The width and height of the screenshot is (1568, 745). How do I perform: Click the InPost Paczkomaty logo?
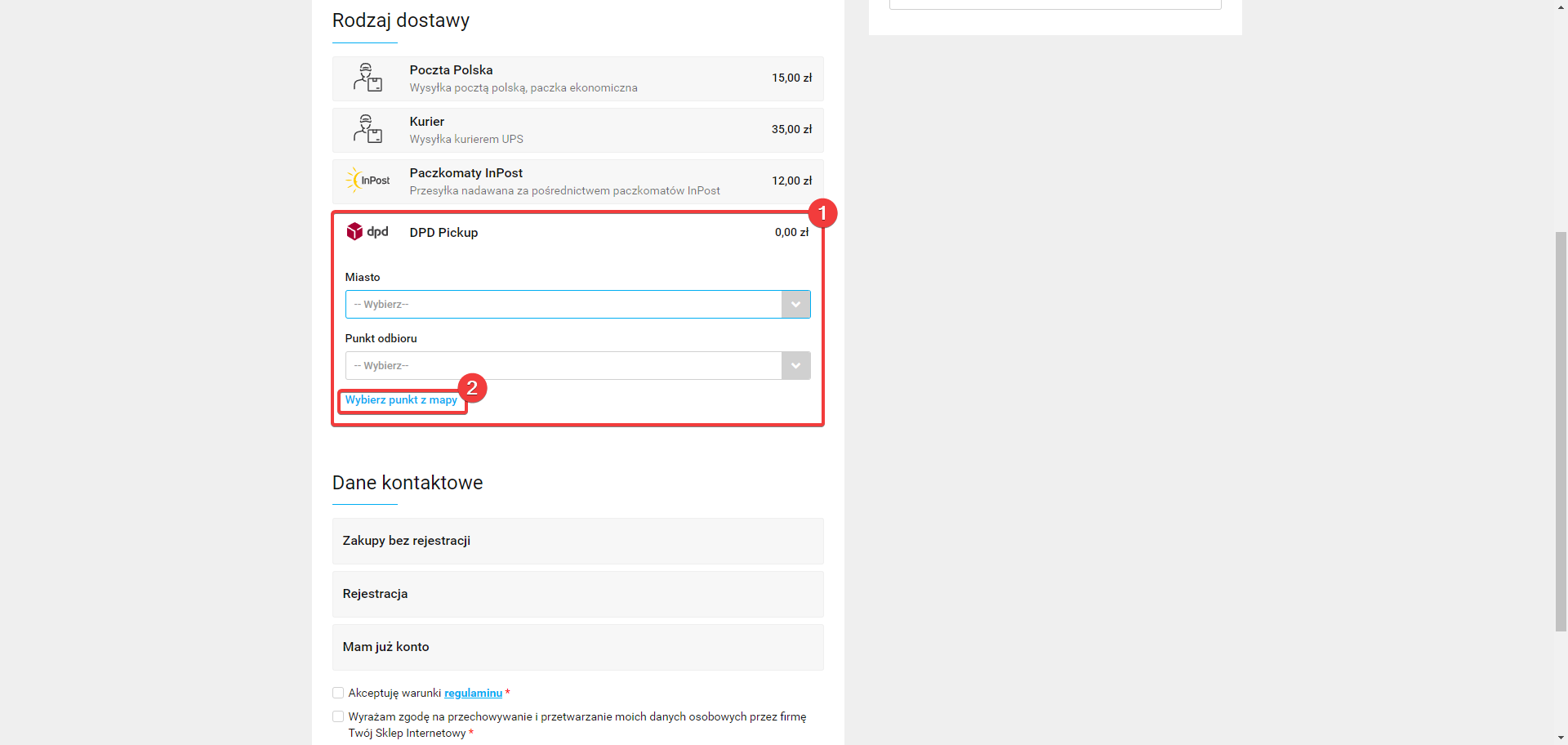coord(368,181)
